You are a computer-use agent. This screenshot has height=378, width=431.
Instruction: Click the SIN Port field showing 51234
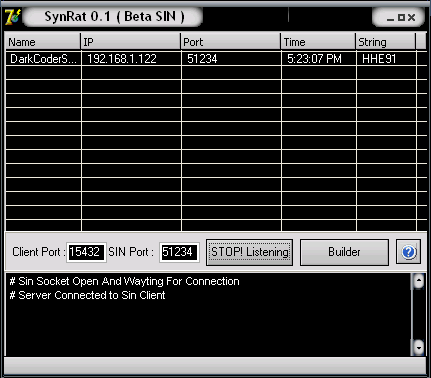179,252
